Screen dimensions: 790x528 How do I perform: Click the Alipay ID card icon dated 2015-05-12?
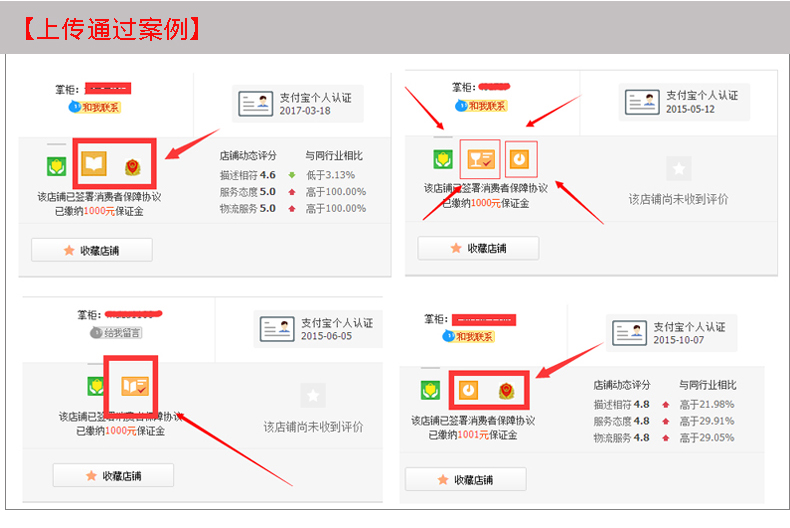coord(642,102)
